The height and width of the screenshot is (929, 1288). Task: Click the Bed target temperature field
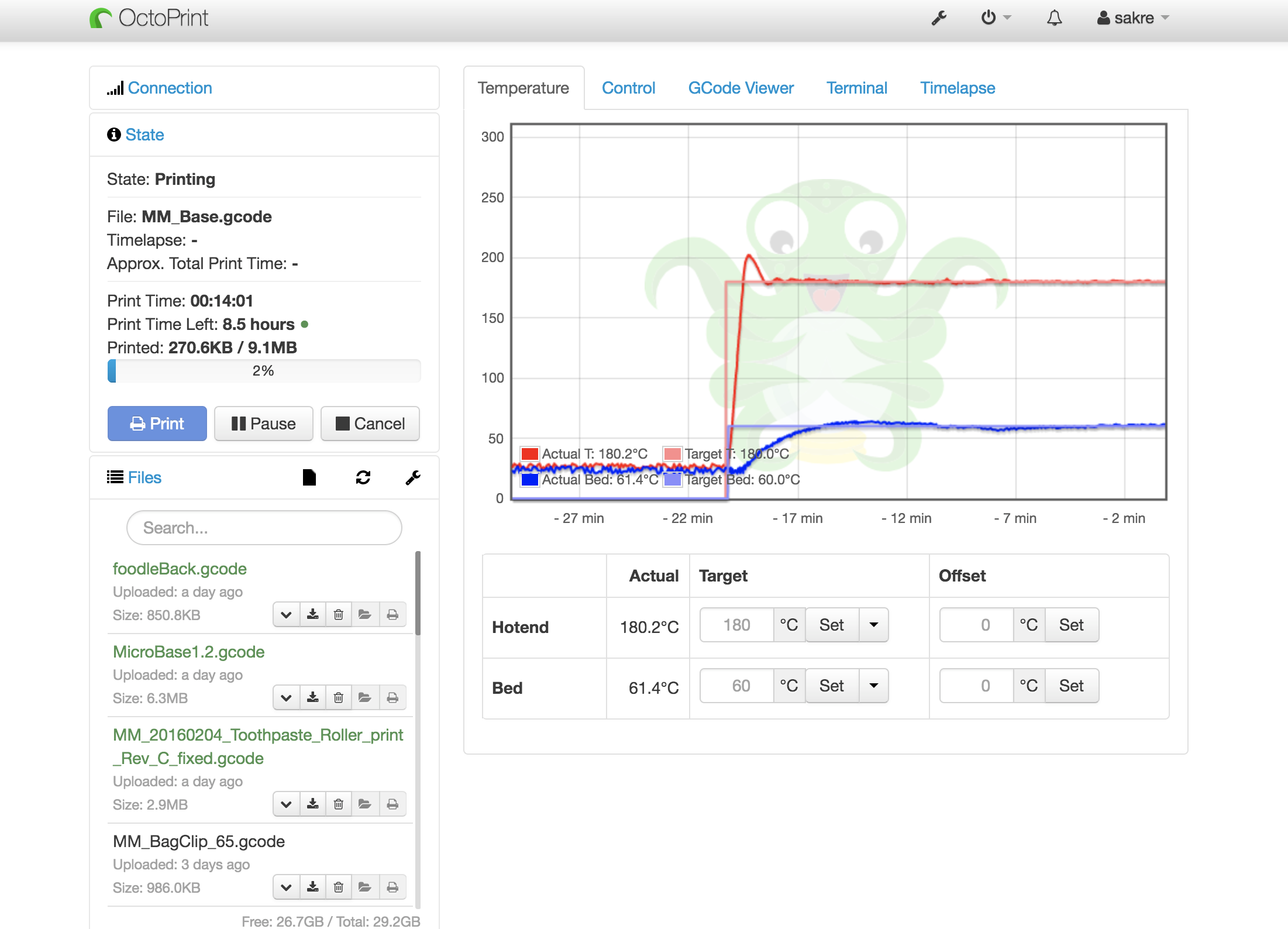(x=736, y=686)
